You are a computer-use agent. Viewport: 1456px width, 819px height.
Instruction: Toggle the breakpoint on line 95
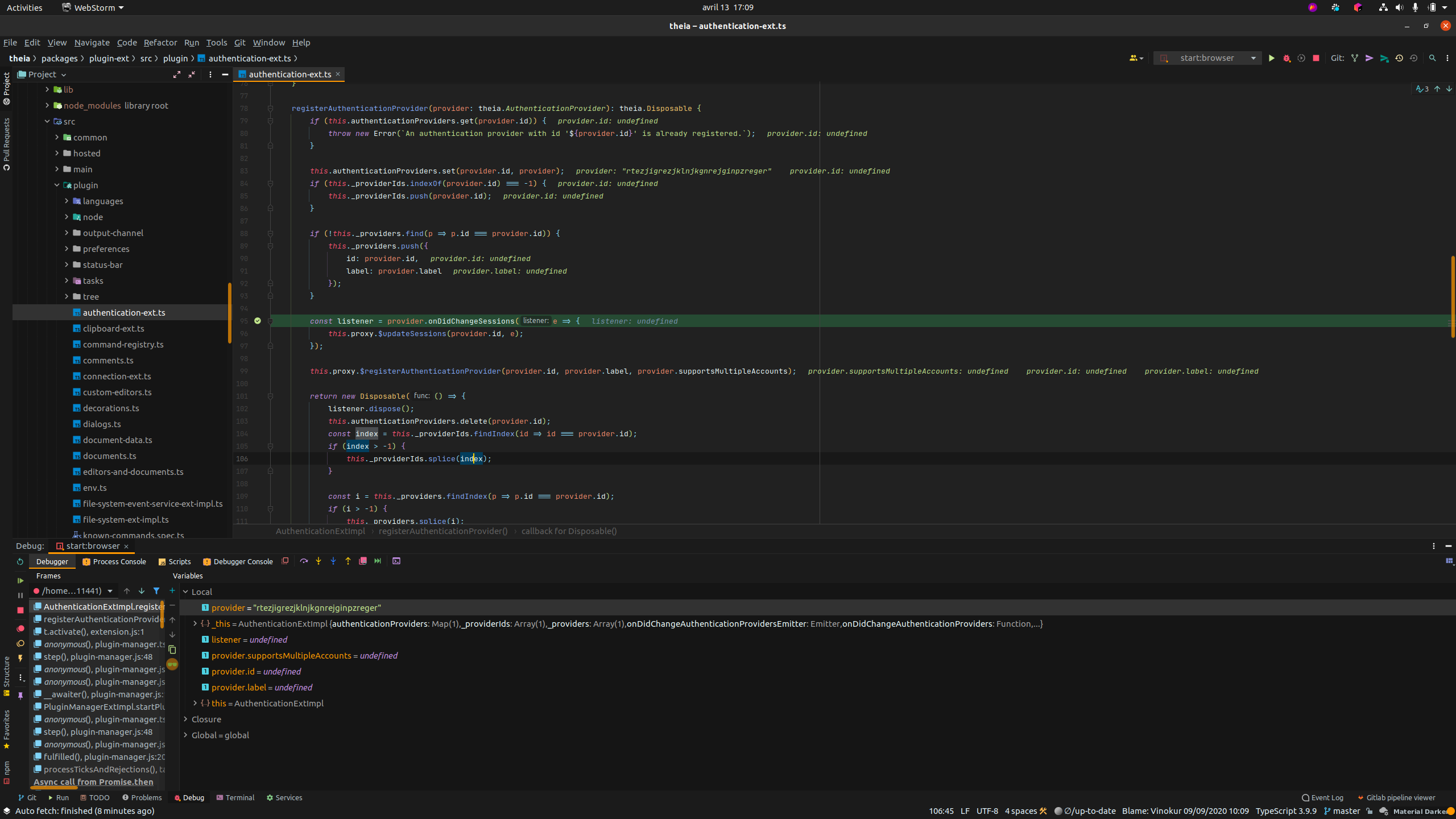pos(258,321)
